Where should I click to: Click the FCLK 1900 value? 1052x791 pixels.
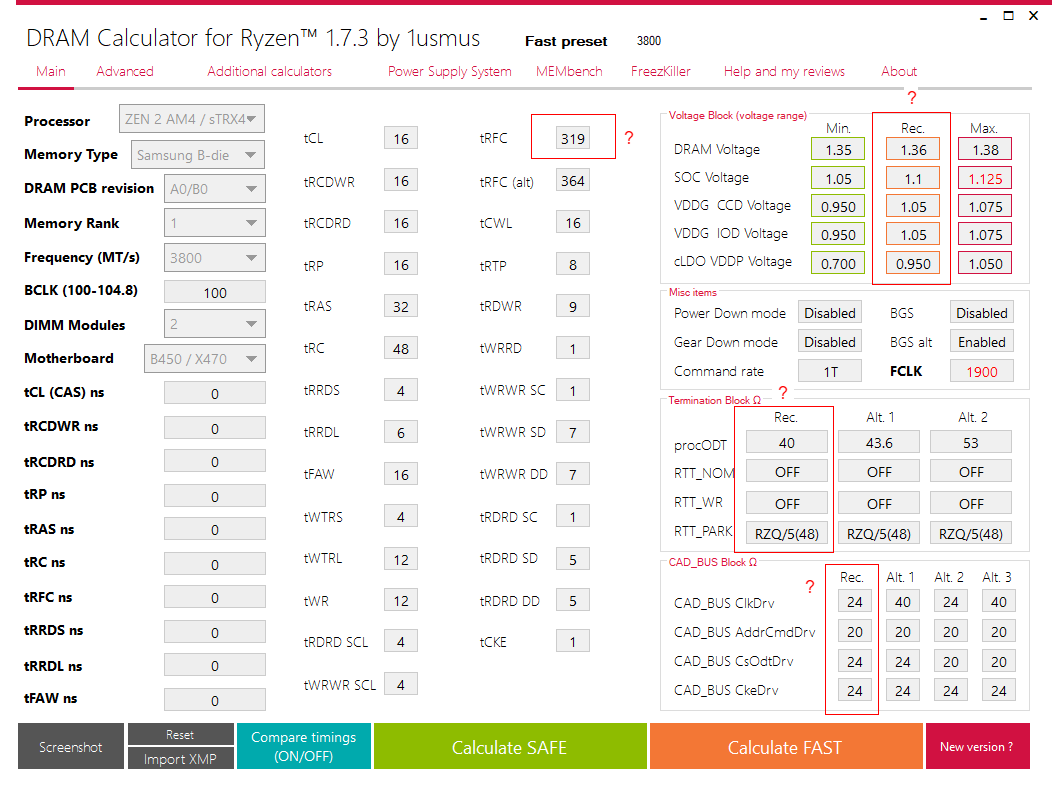[x=982, y=371]
